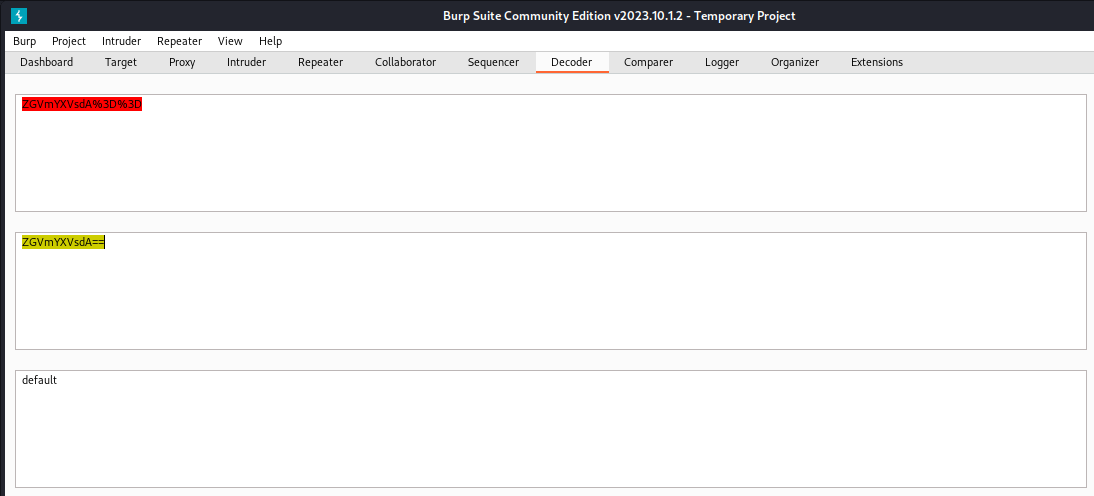
Task: Select the Proxy tab
Action: [182, 62]
